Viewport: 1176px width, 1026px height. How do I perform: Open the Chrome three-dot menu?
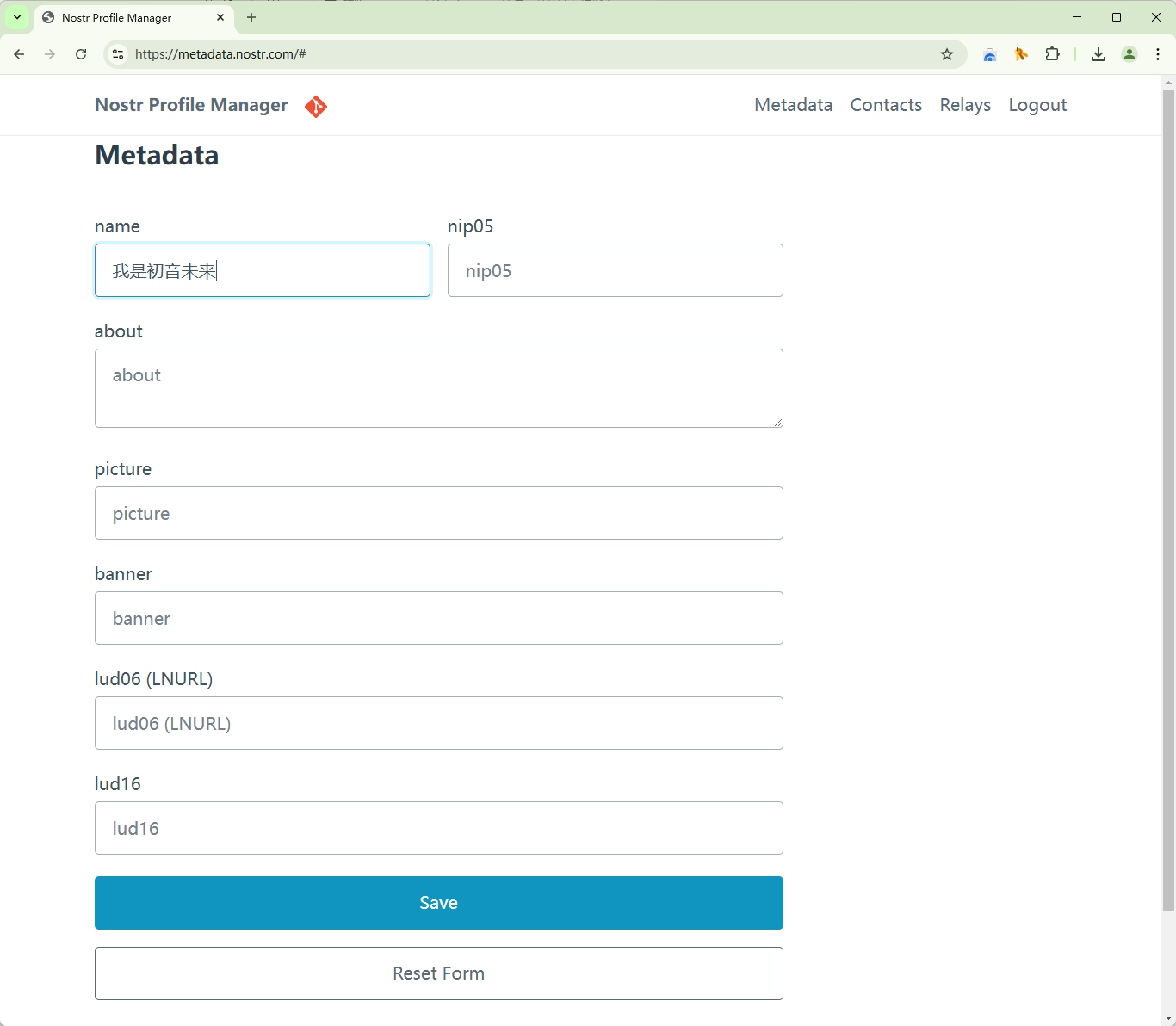1158,54
